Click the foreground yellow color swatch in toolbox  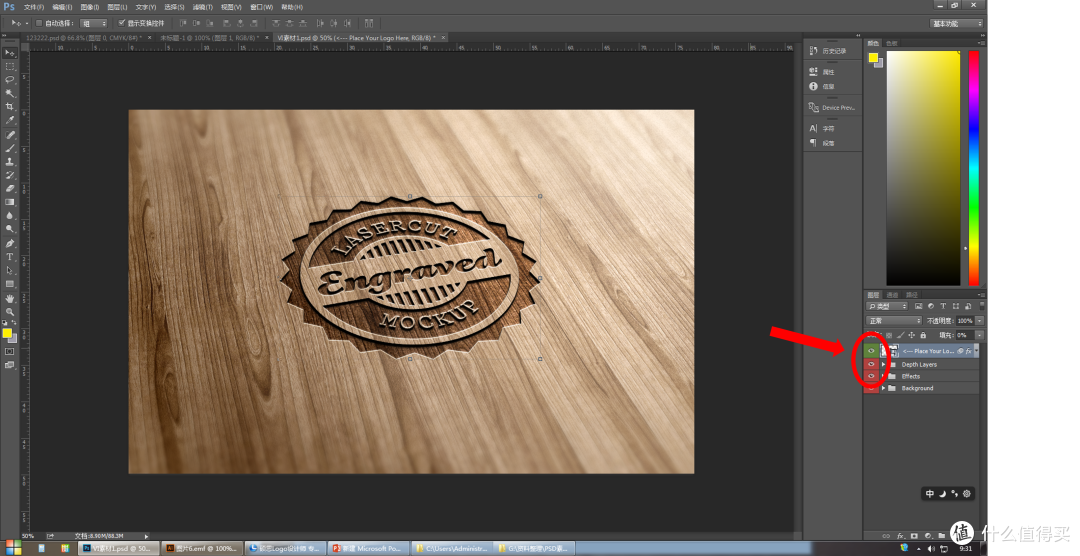coord(7,333)
